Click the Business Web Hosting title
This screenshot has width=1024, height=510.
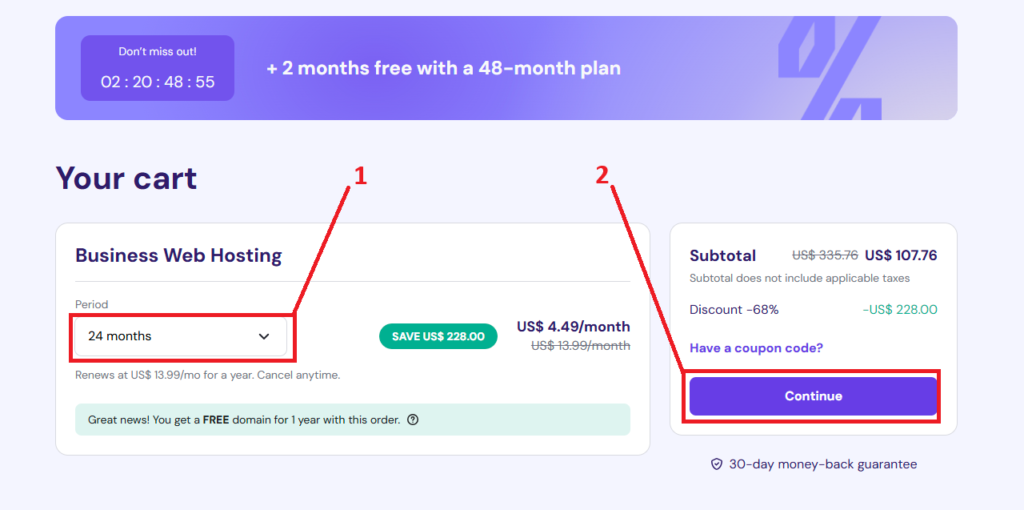[x=178, y=255]
